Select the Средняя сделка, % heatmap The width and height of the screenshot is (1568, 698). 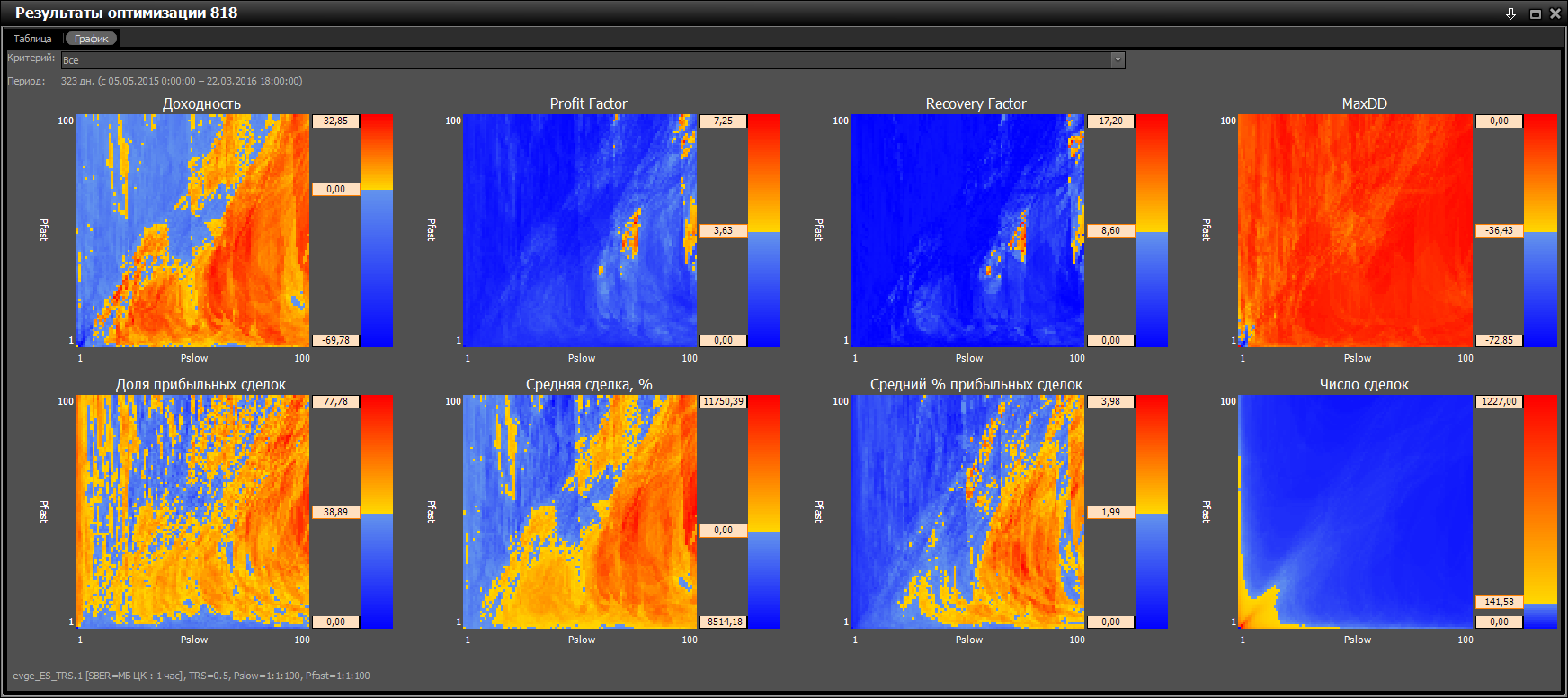(x=580, y=512)
